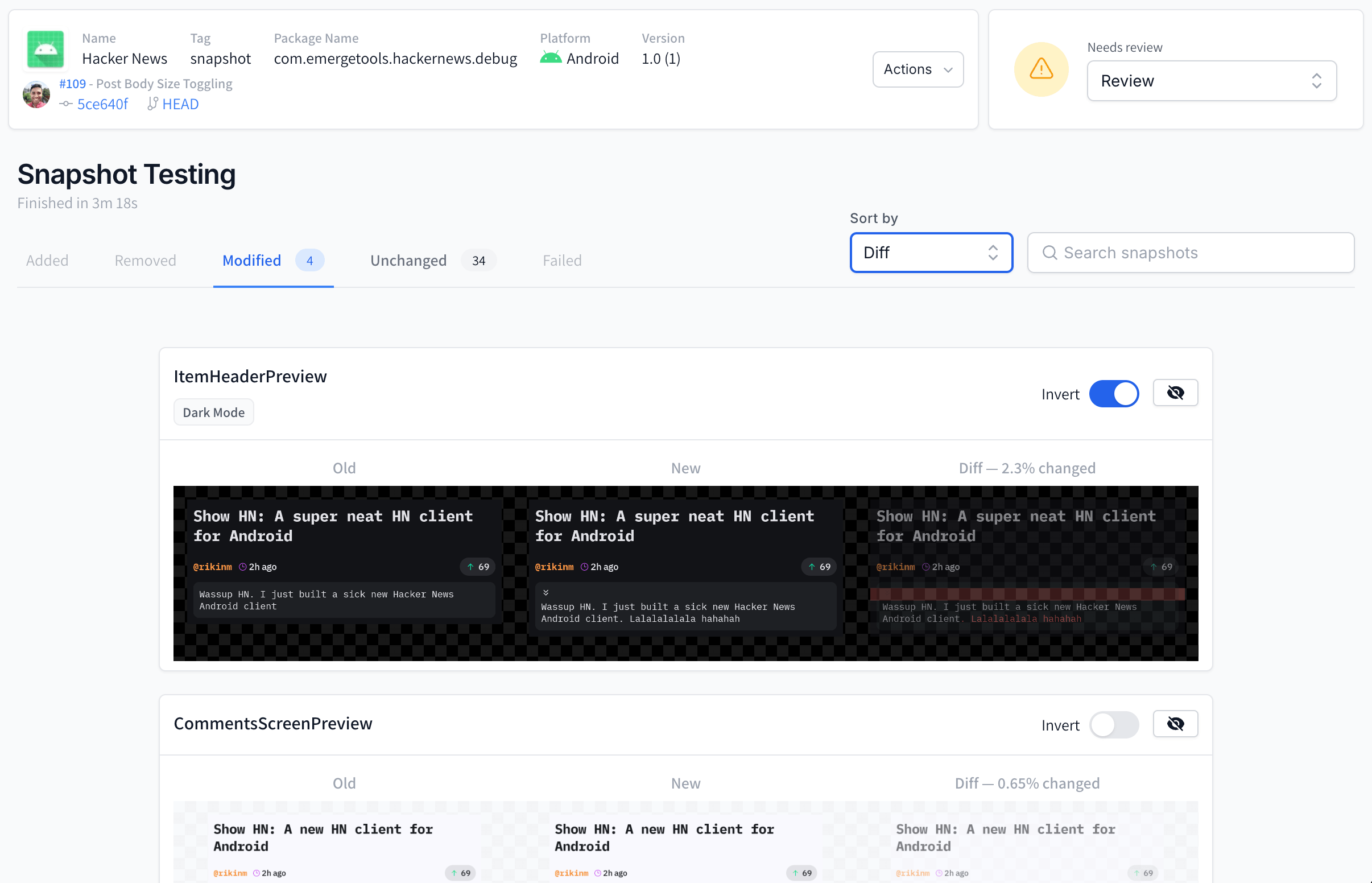Enable the Dark Mode tag toggle
Image resolution: width=1372 pixels, height=883 pixels.
click(213, 412)
